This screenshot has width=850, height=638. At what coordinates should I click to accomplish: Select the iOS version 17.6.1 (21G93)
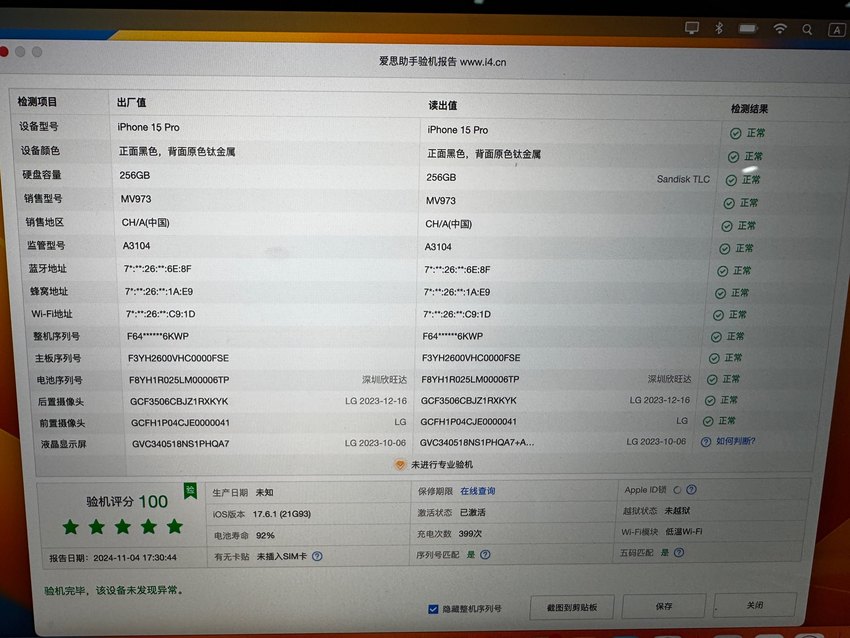(x=282, y=514)
